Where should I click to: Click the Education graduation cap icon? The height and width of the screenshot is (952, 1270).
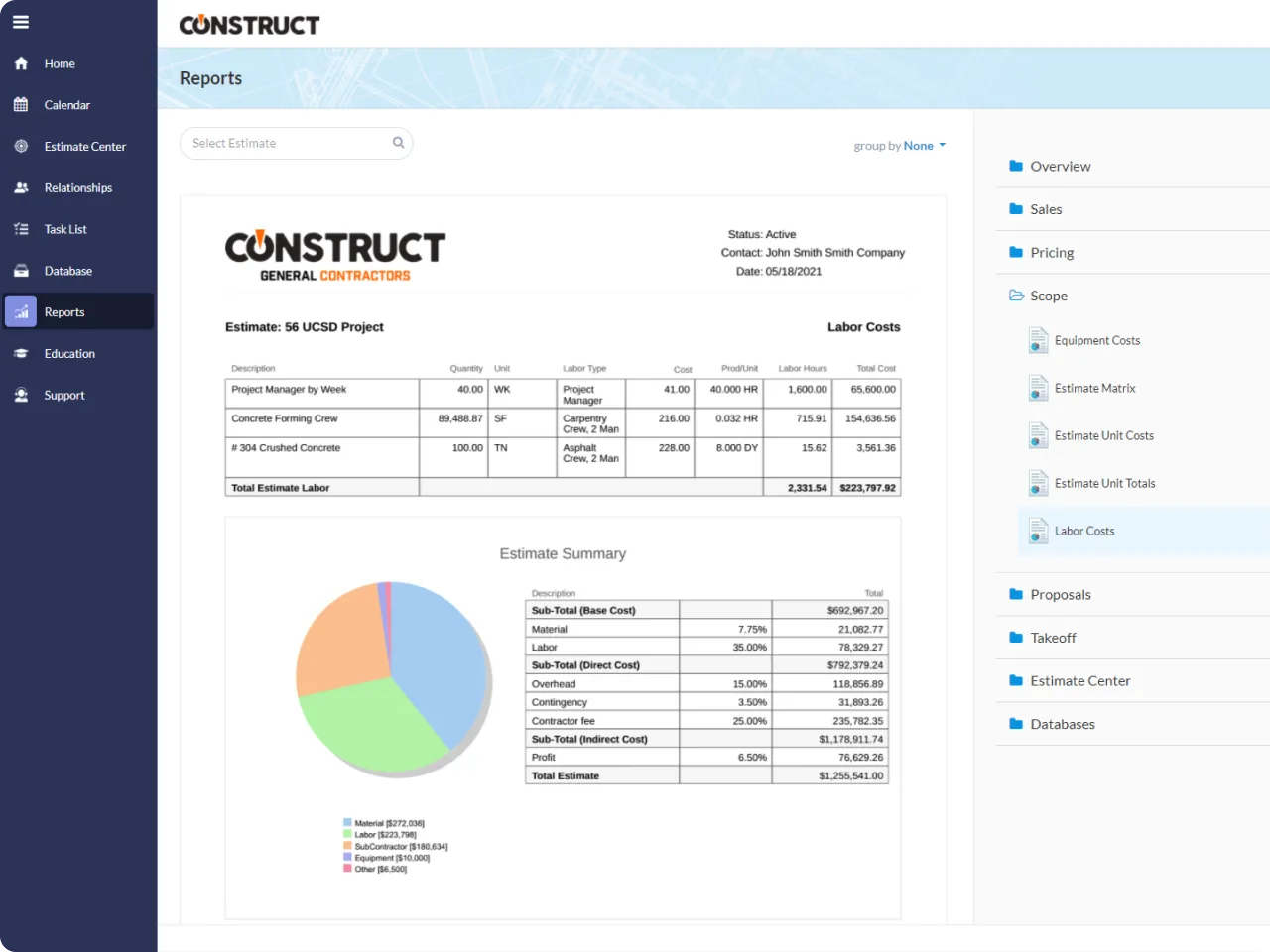click(21, 354)
